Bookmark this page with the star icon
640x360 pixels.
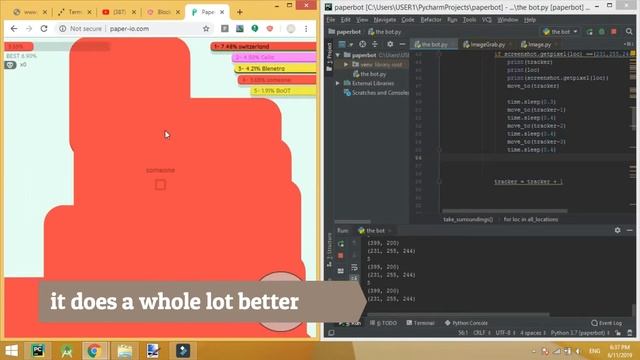point(206,29)
